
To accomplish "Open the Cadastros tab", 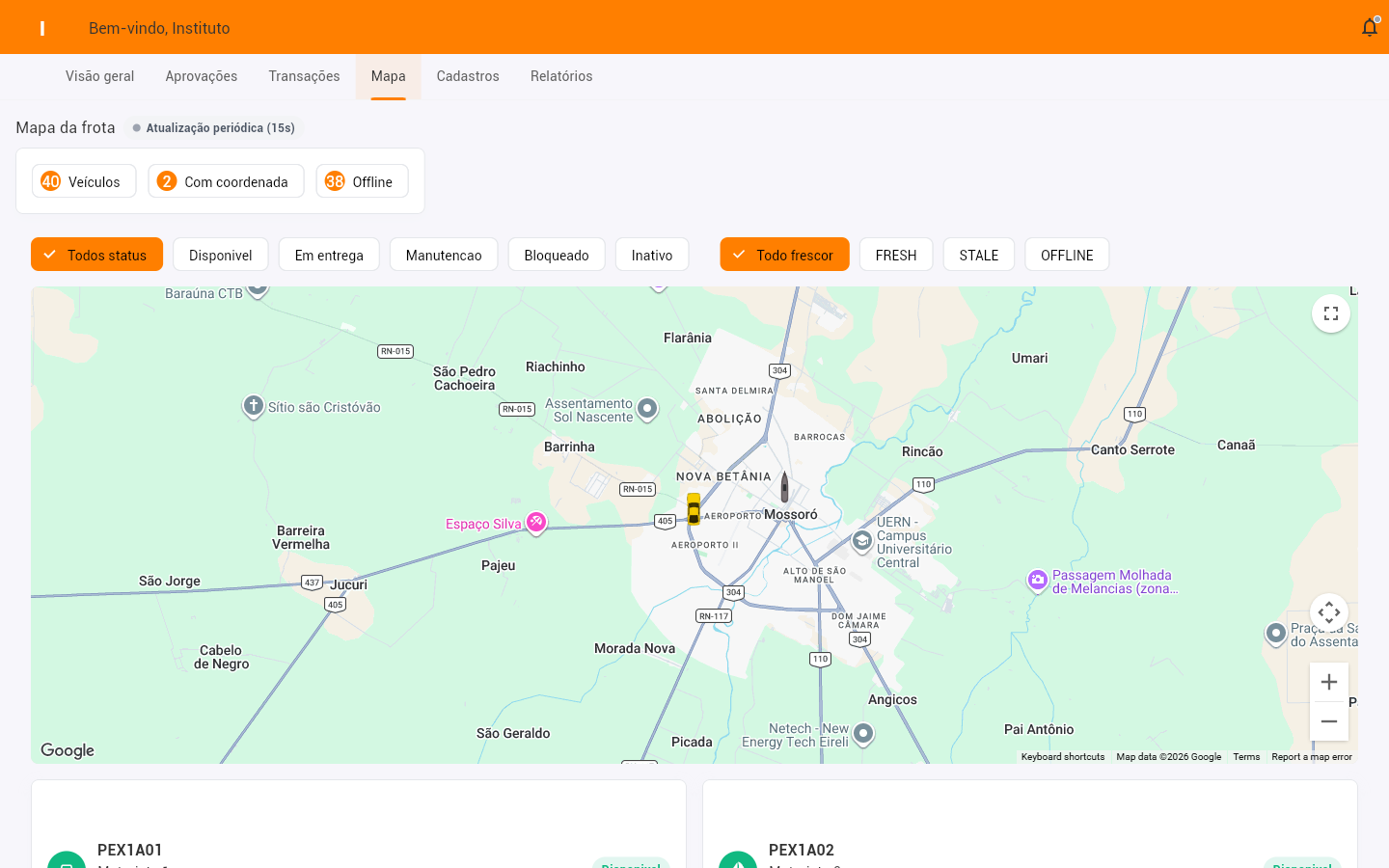I will (468, 76).
